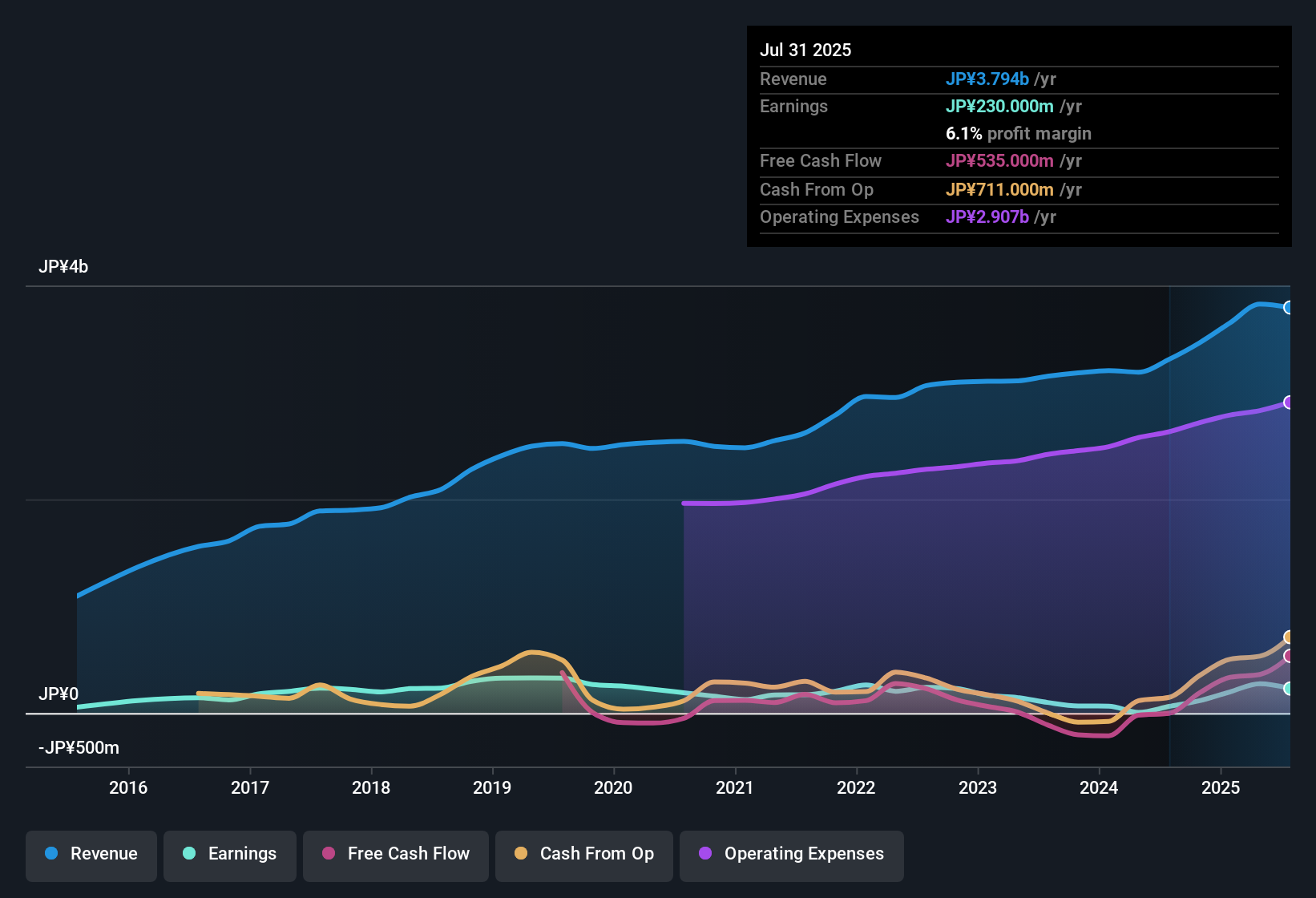Click the 6.1% profit margin text
The image size is (1316, 898).
tap(1018, 134)
